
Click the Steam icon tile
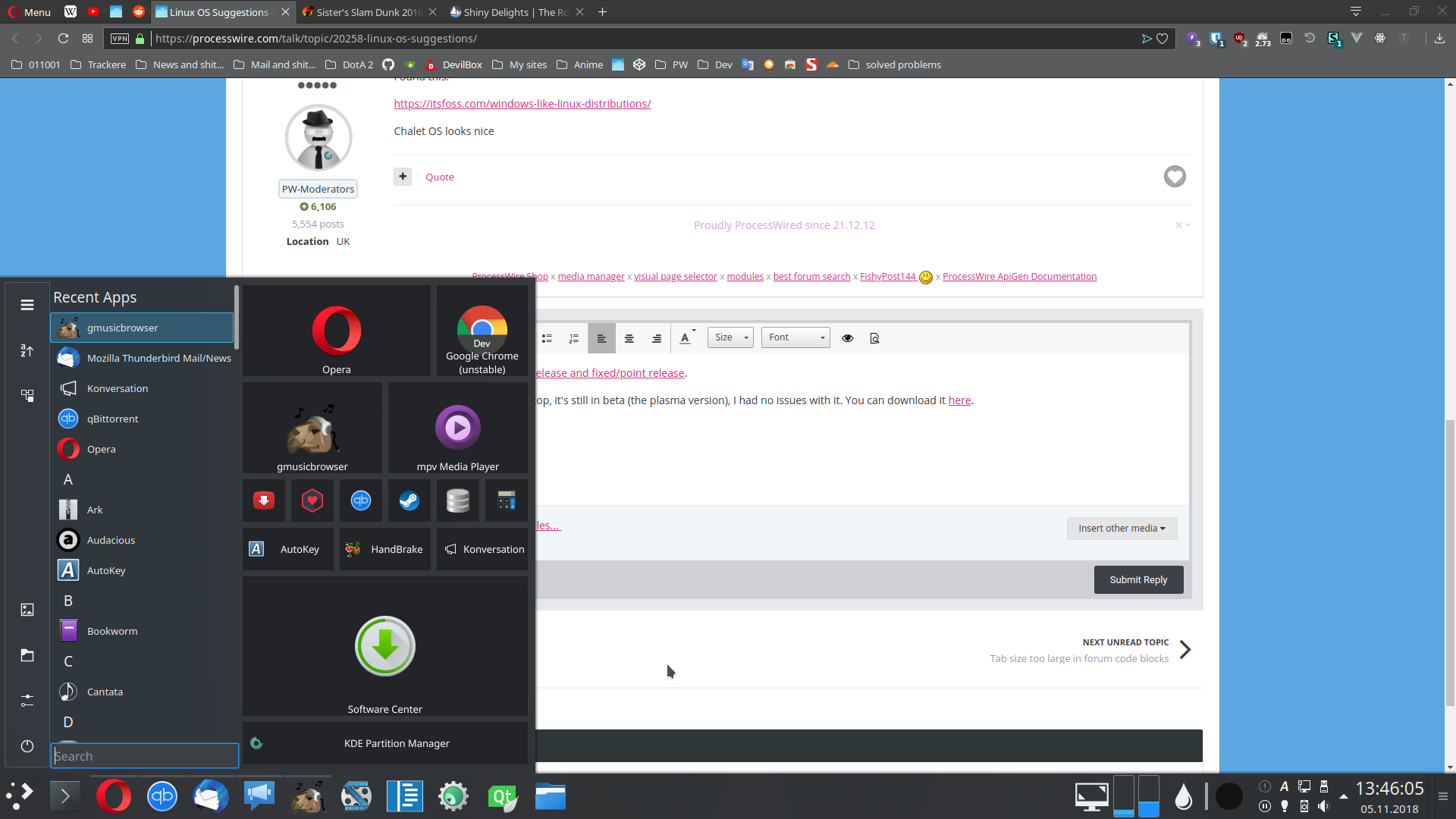[409, 500]
